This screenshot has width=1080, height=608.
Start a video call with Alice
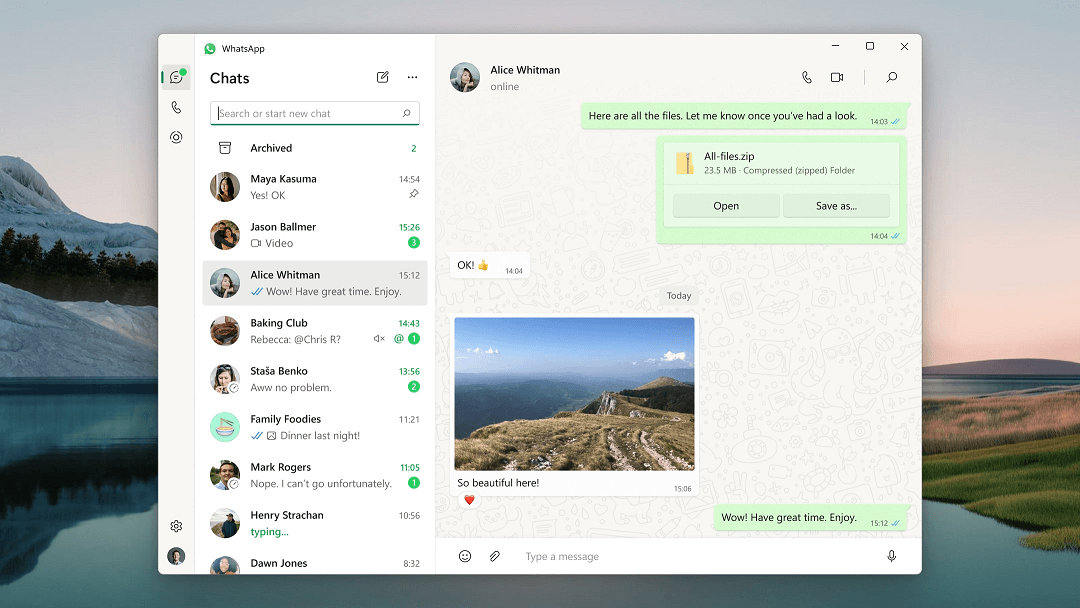click(837, 78)
